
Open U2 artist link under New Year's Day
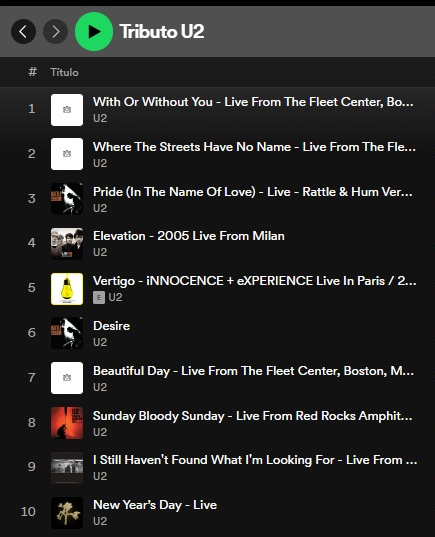[100, 521]
